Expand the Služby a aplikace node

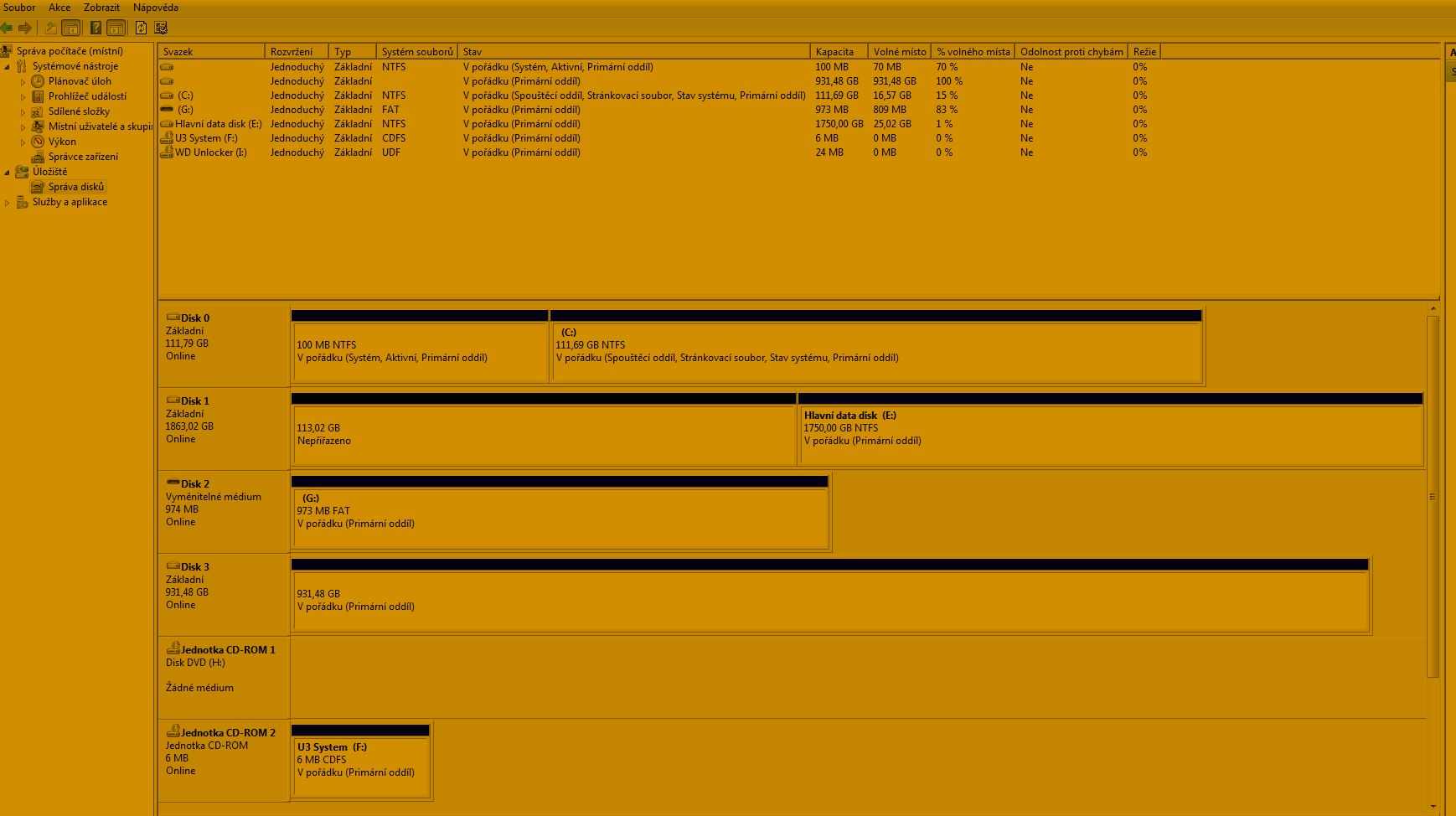click(8, 203)
